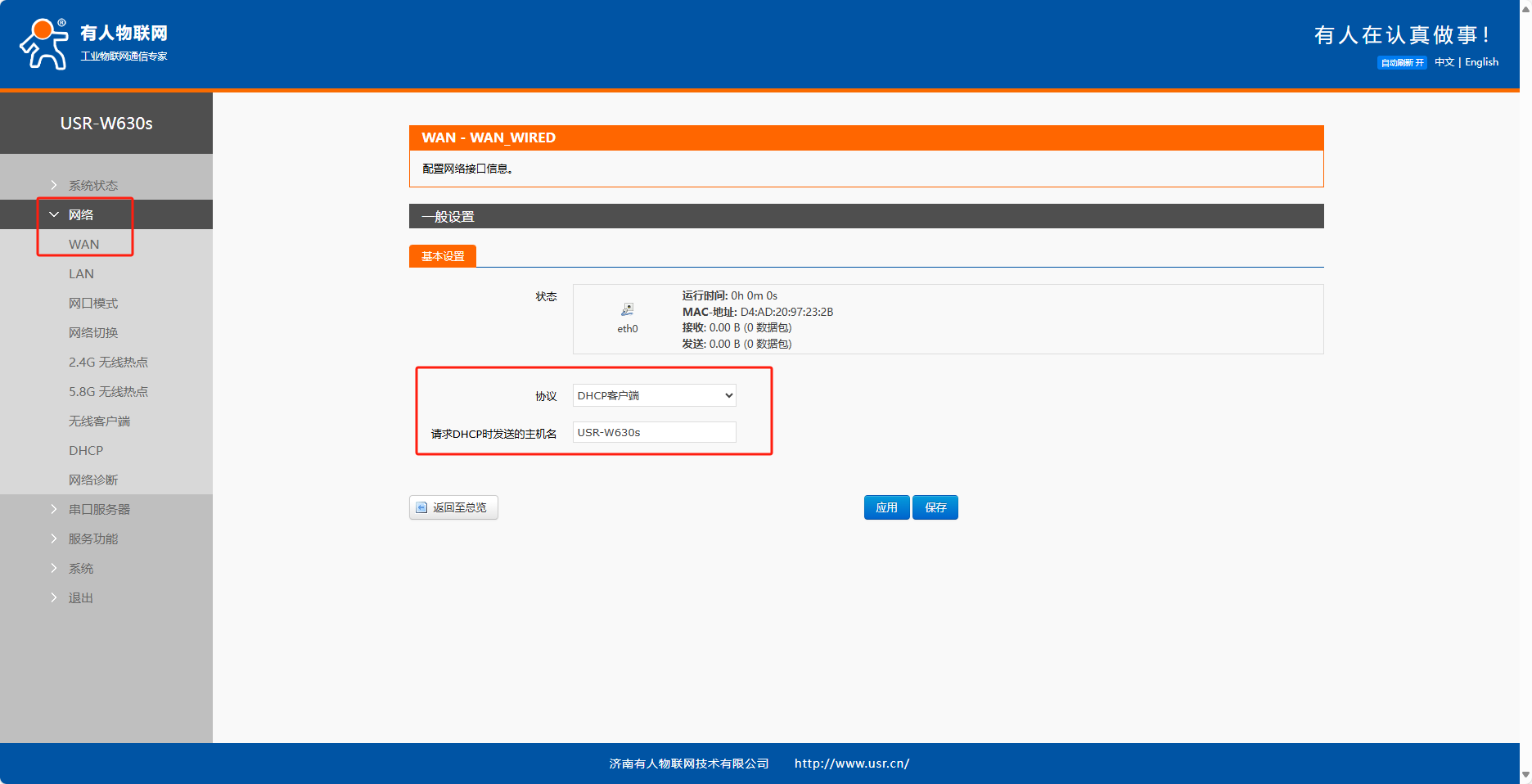The height and width of the screenshot is (784, 1532).
Task: Click the back arrow icon on 返回至总览
Action: (421, 508)
